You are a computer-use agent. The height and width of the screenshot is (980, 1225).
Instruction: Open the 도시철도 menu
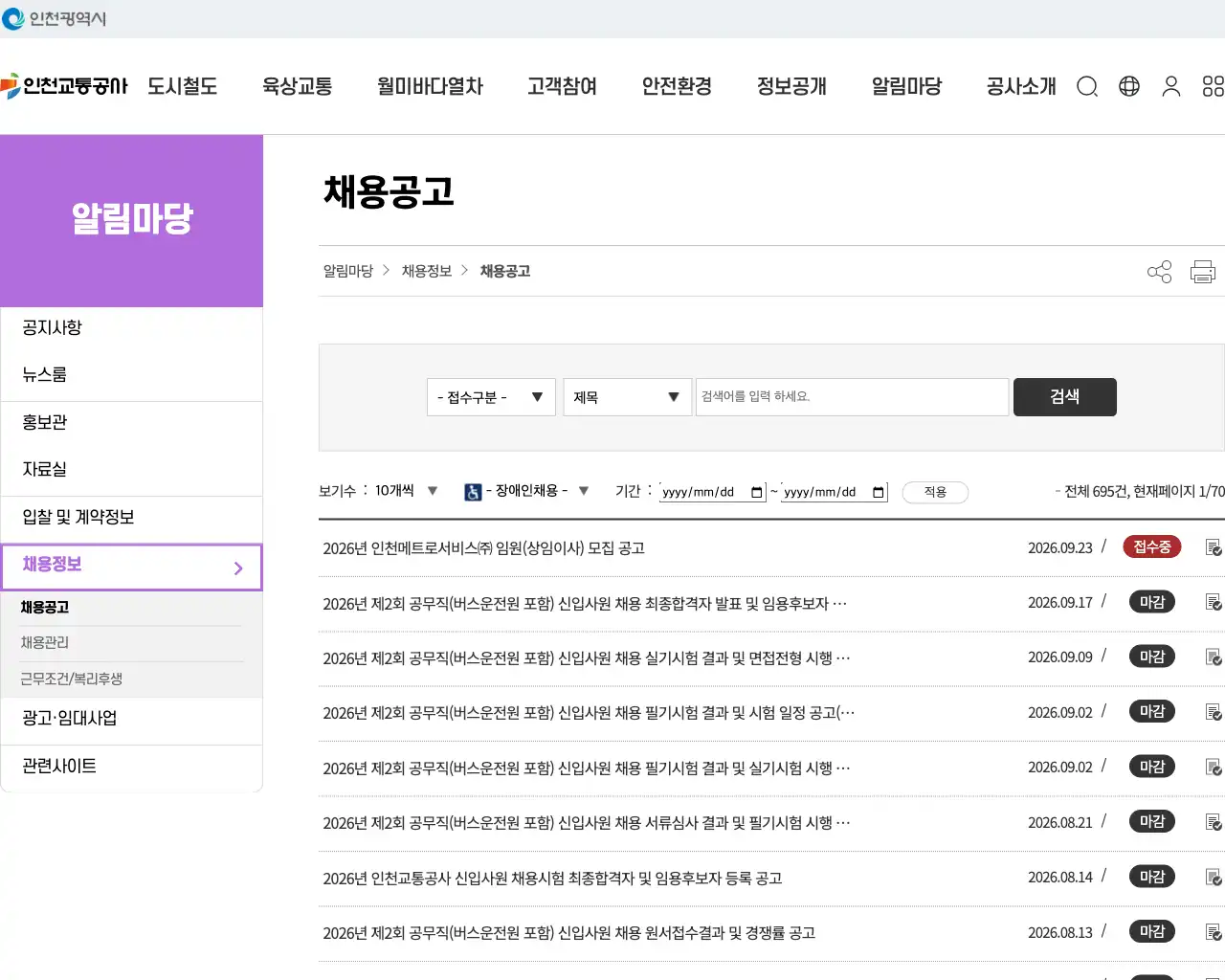[183, 86]
